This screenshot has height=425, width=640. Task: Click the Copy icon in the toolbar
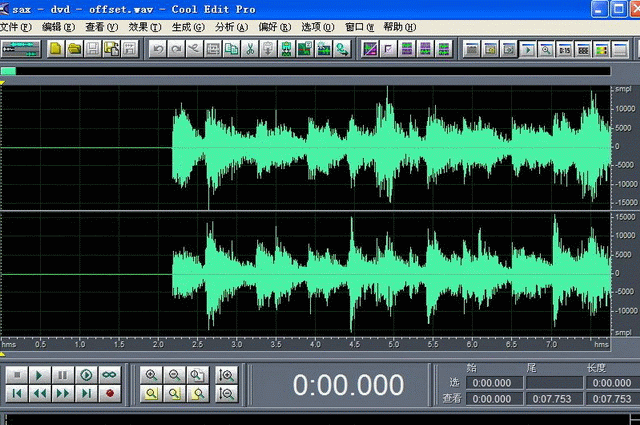click(x=231, y=49)
